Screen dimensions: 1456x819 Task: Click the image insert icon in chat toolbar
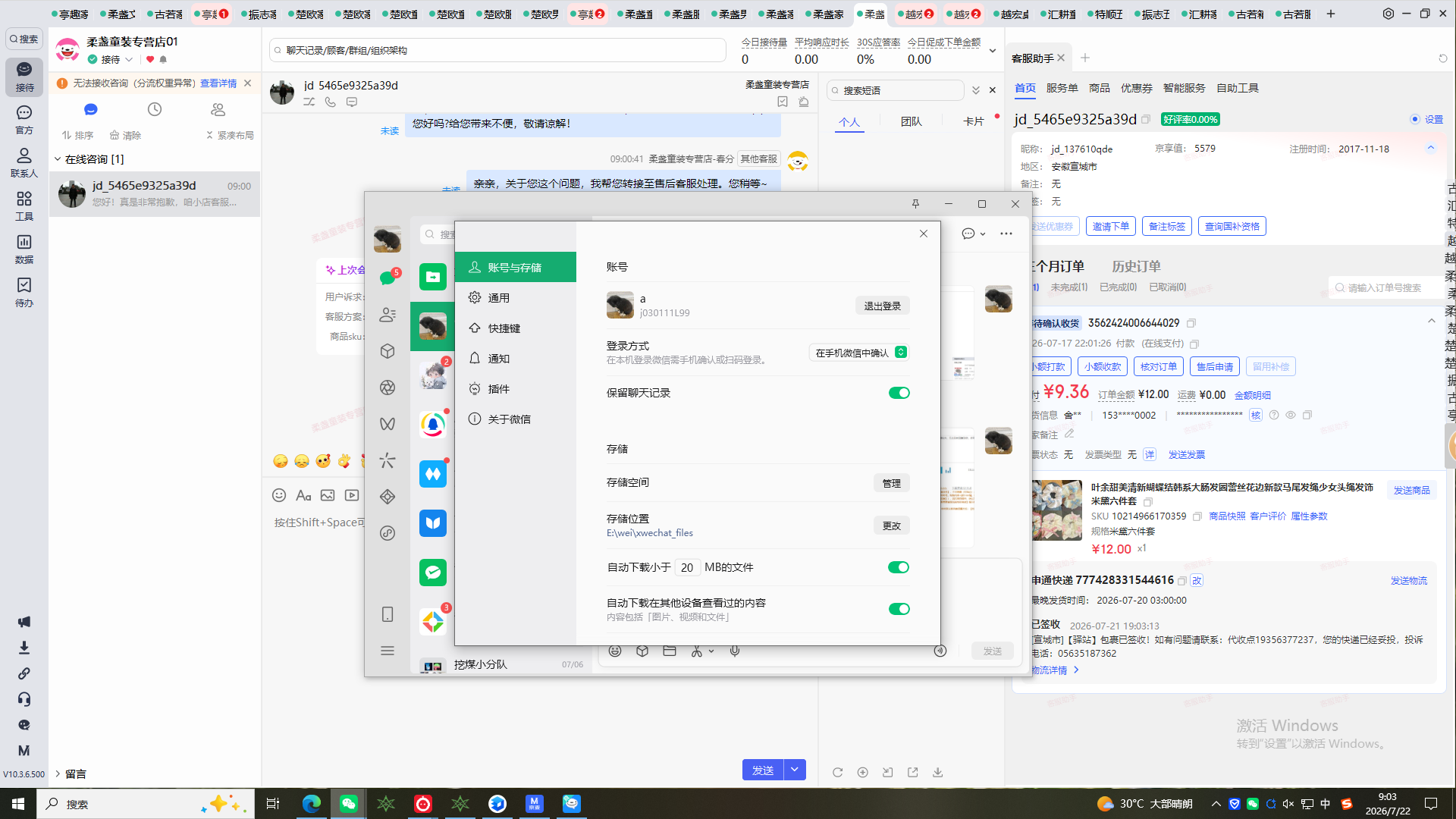point(328,495)
